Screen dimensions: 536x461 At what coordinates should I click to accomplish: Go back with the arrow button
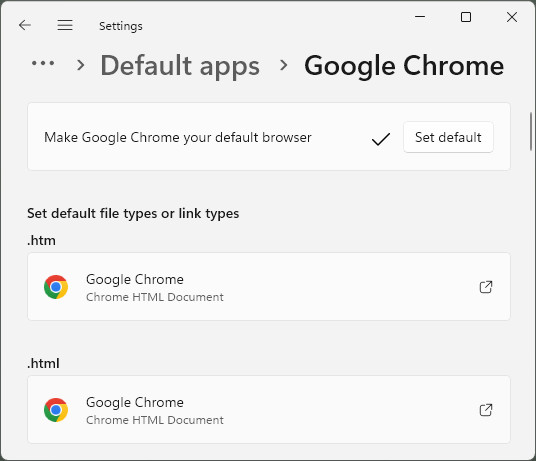coord(25,25)
